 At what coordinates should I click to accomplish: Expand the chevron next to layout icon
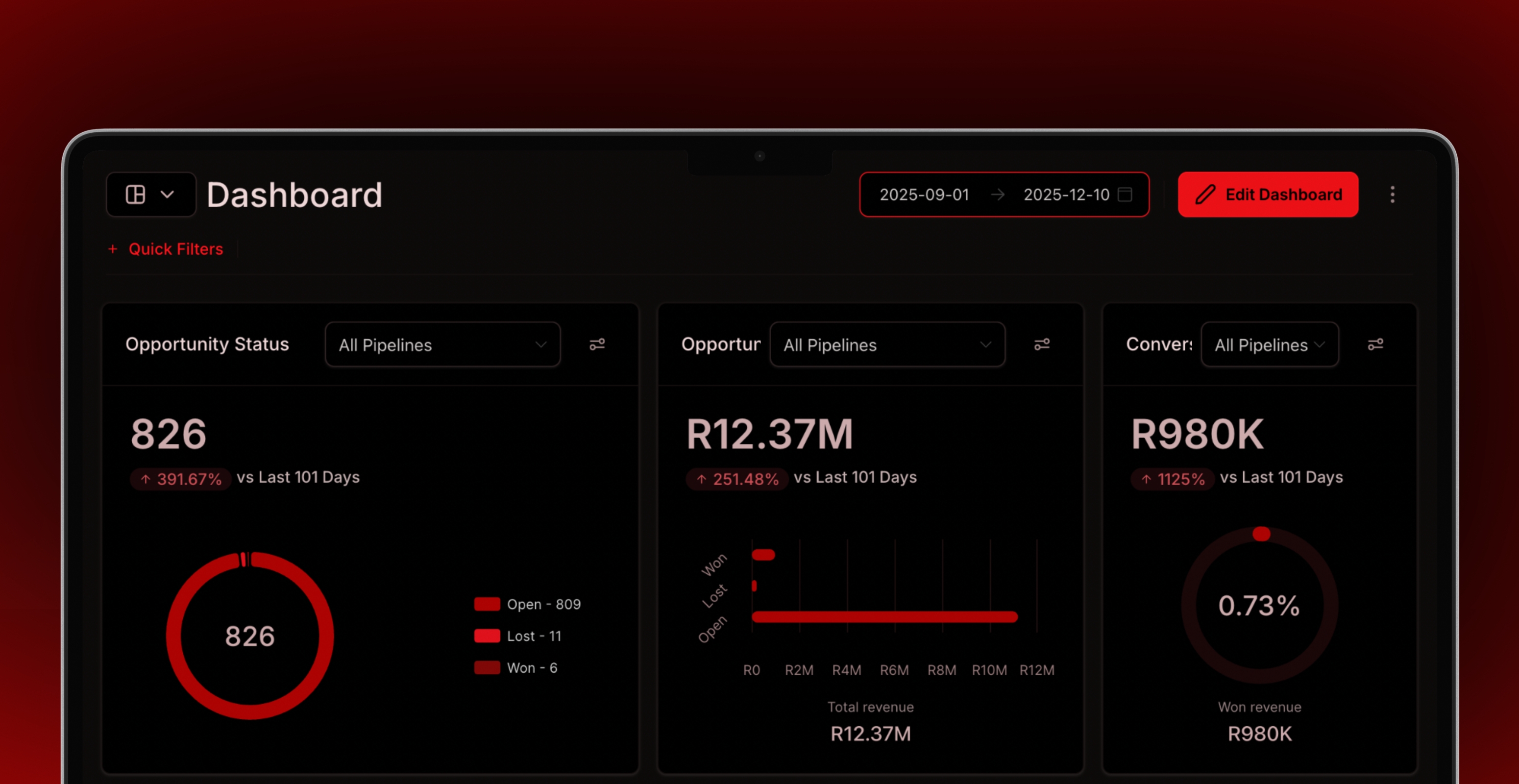click(x=168, y=195)
